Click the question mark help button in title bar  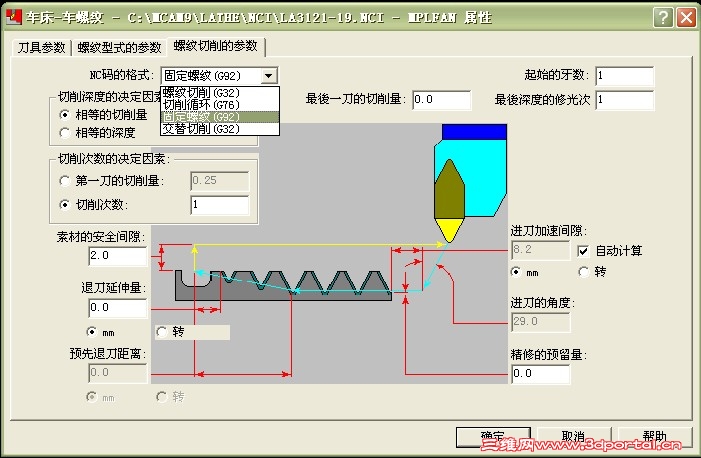coord(663,17)
